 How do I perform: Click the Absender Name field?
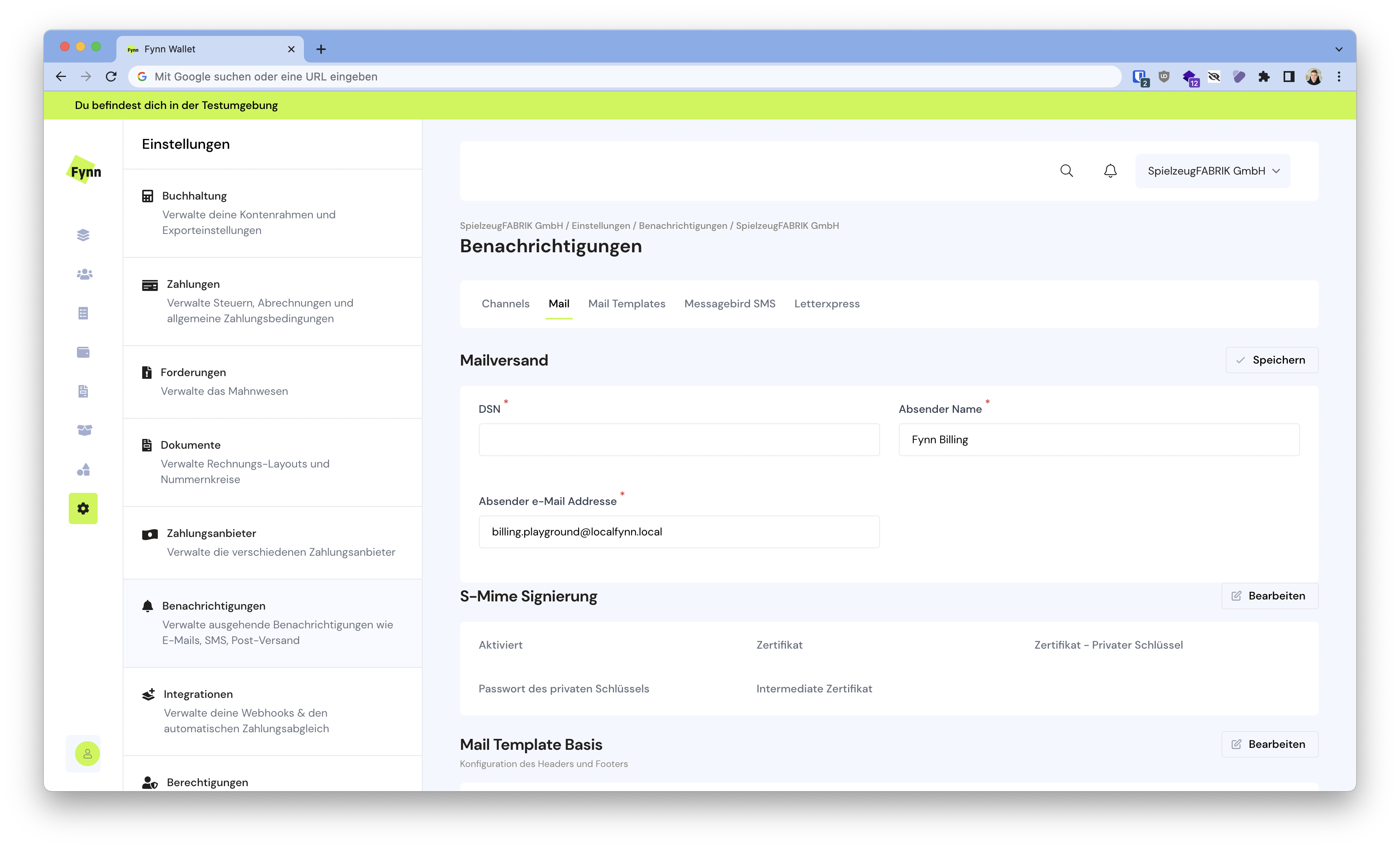tap(1099, 440)
